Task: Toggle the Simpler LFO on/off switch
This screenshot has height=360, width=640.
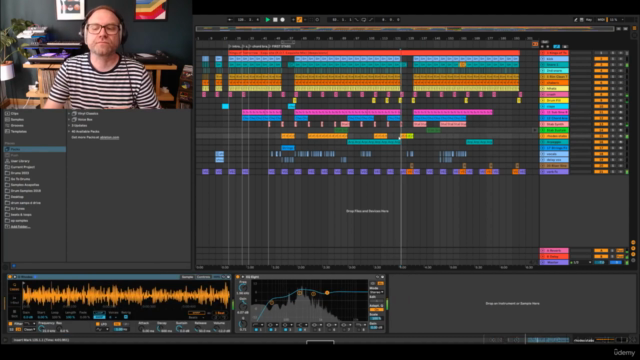Action: 98,323
